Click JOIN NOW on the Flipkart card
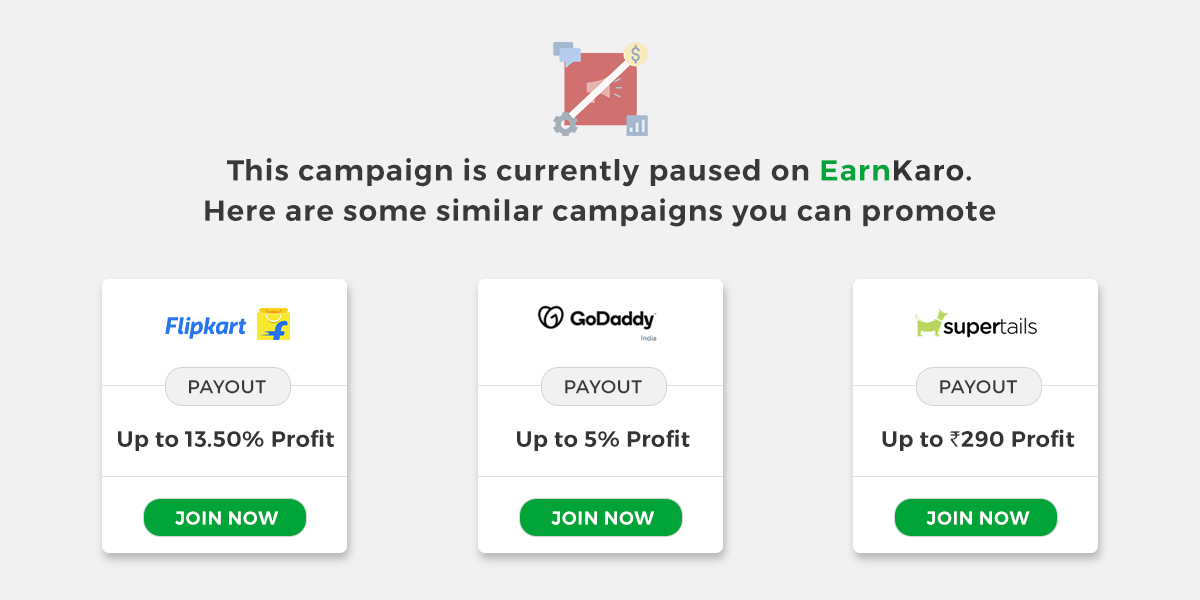The width and height of the screenshot is (1200, 600). (x=225, y=517)
